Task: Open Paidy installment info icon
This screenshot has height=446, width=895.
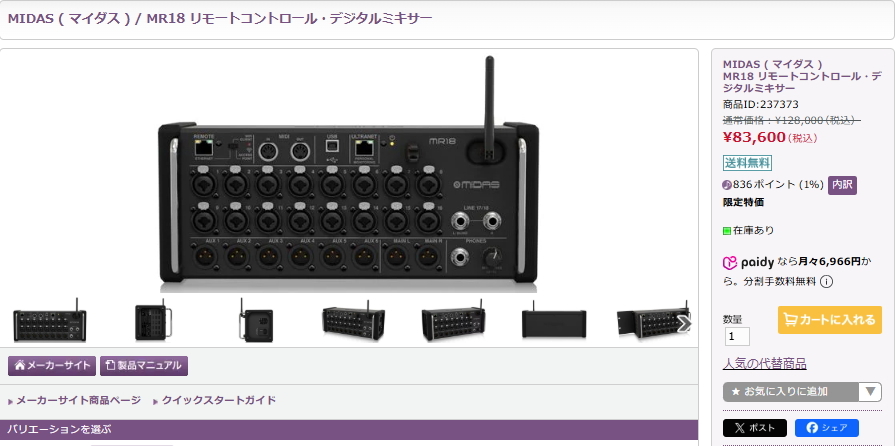Action: [x=826, y=282]
